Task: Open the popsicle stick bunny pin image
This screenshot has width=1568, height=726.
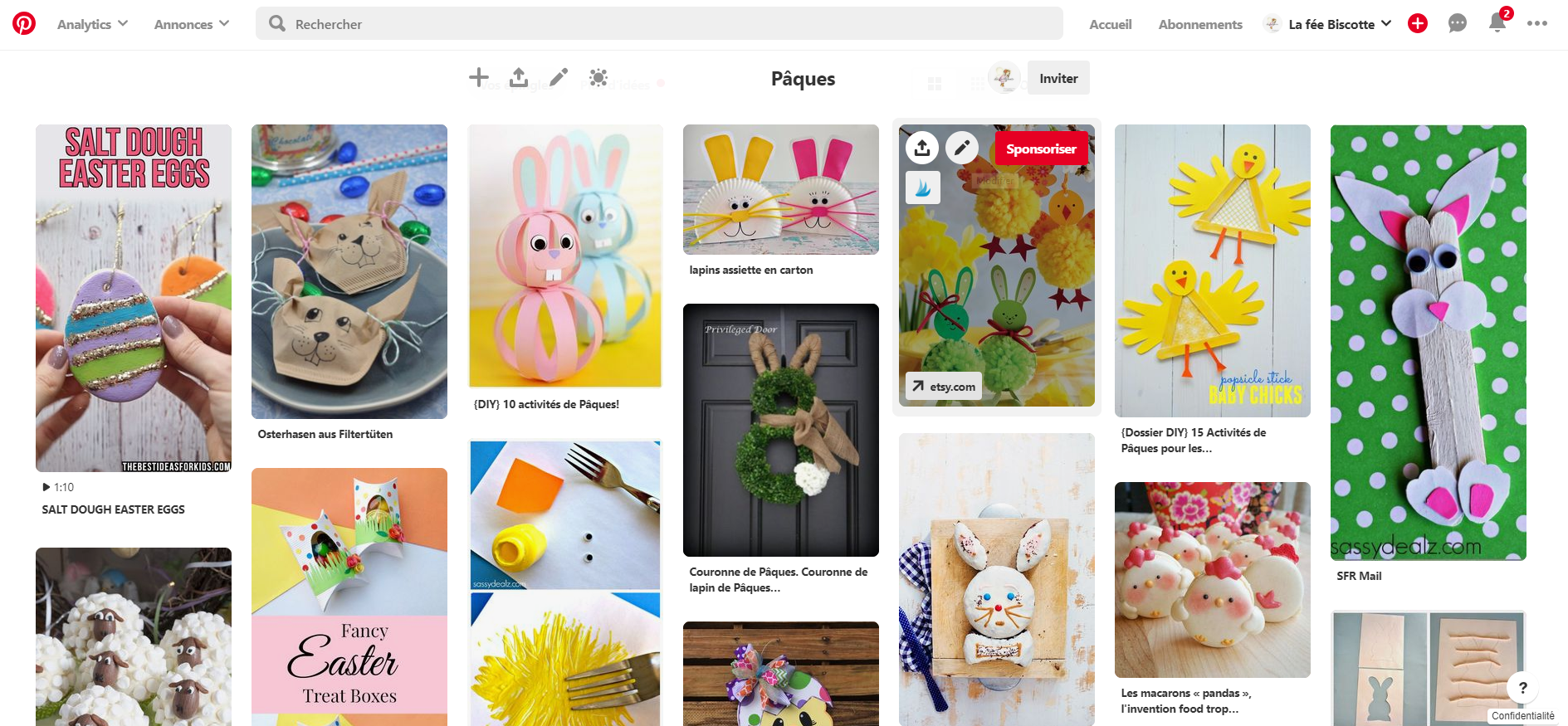Action: pos(1429,343)
